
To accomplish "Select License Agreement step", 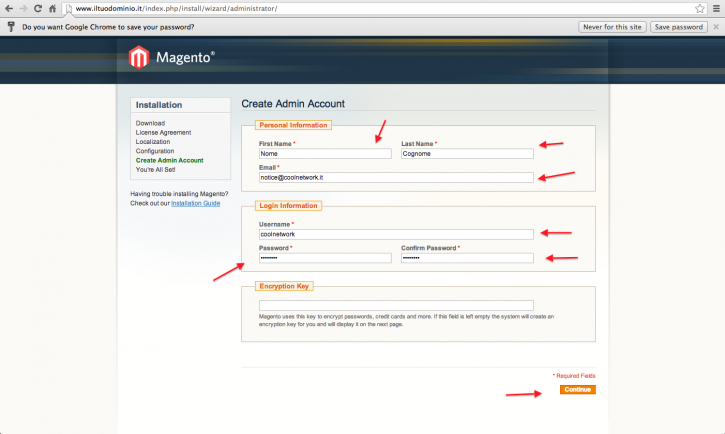I will [x=163, y=133].
